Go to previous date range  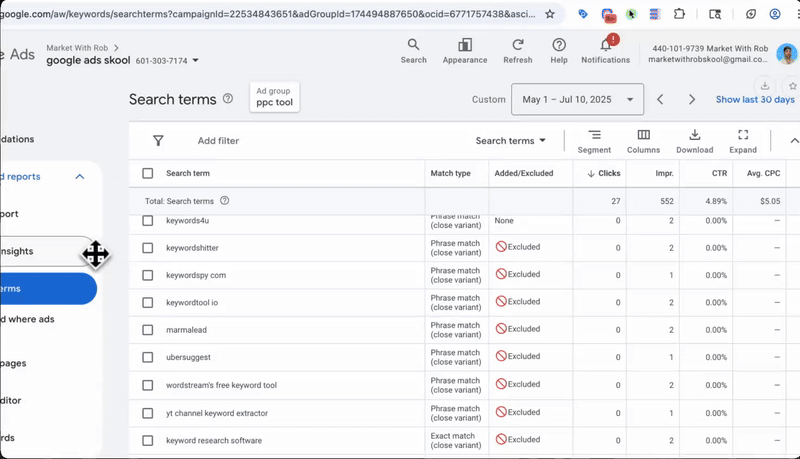pyautogui.click(x=660, y=99)
